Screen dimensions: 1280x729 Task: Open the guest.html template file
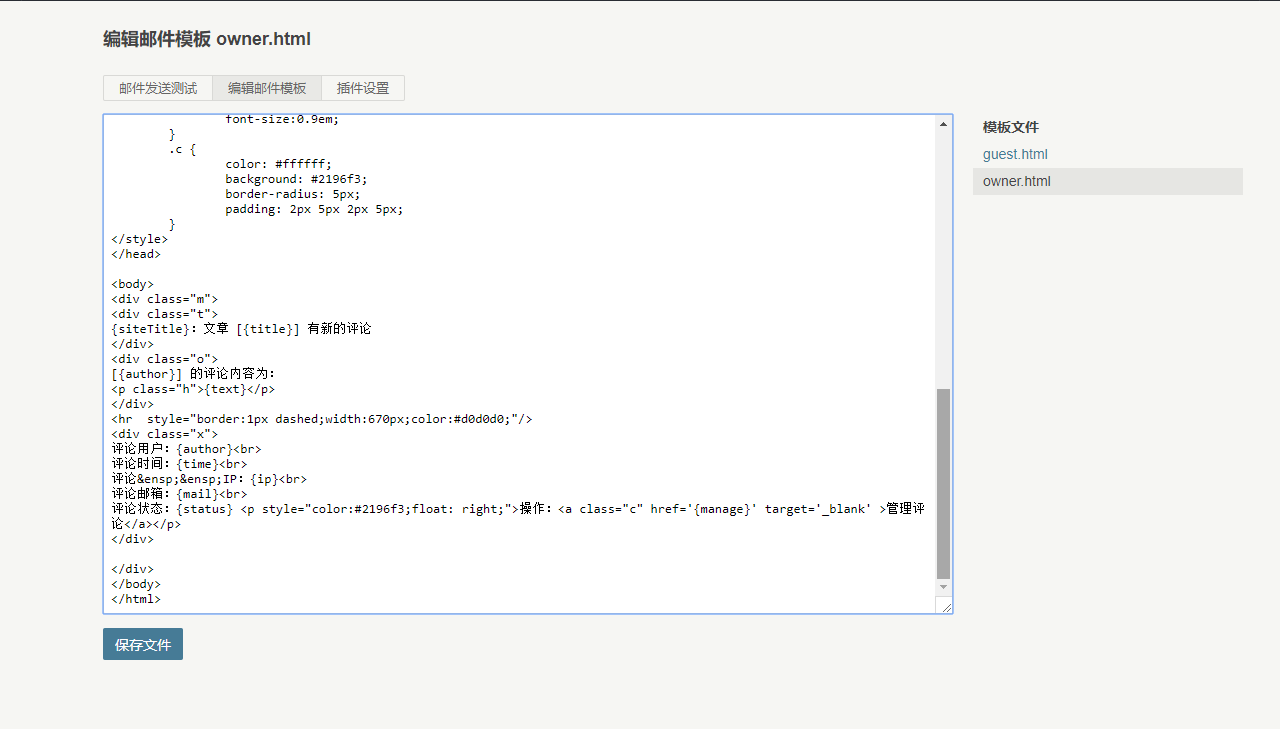[x=1015, y=154]
